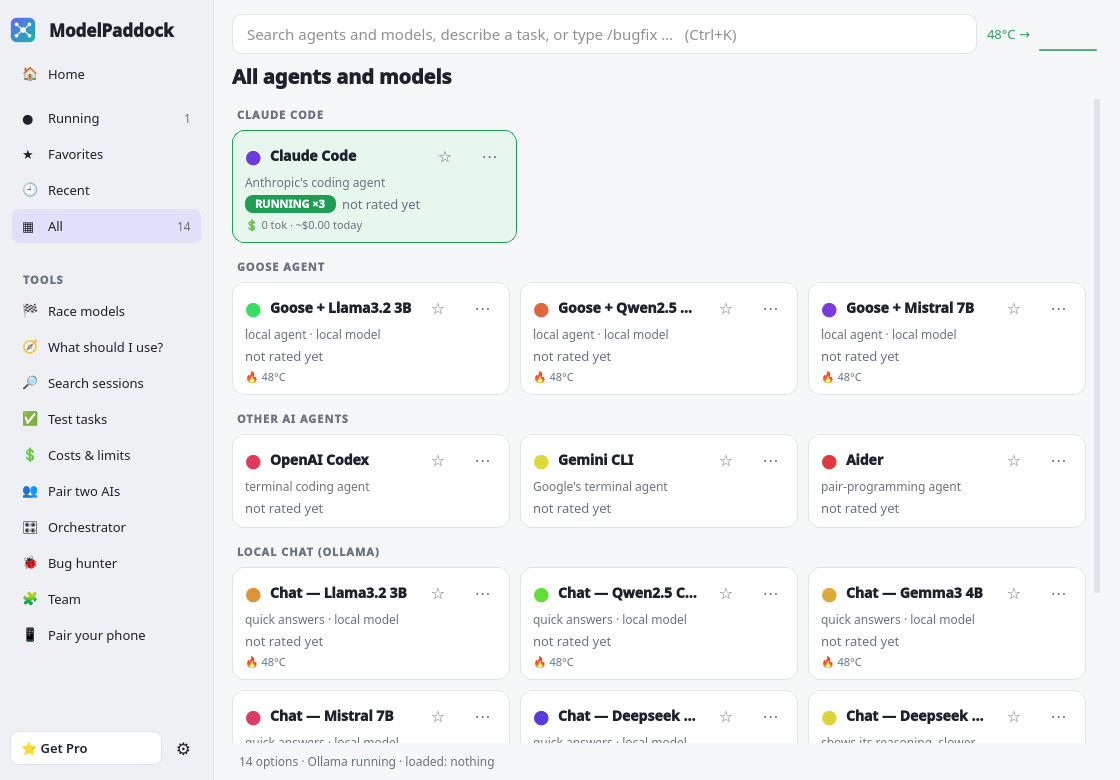Open more options for Chat — Qwen2.5 C

click(771, 594)
